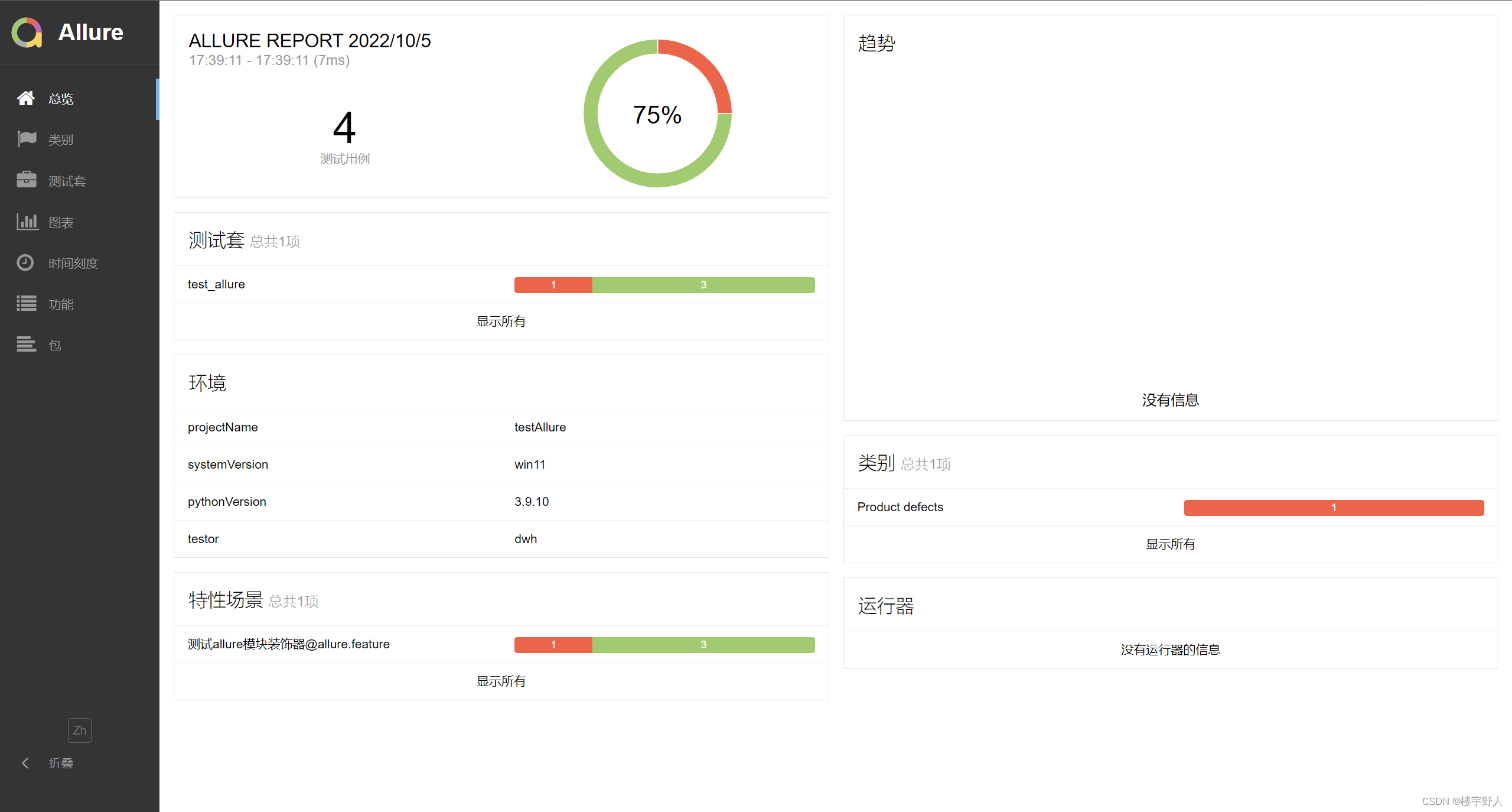Open the 测试套 sidebar menu item
The height and width of the screenshot is (812, 1512).
[x=67, y=181]
